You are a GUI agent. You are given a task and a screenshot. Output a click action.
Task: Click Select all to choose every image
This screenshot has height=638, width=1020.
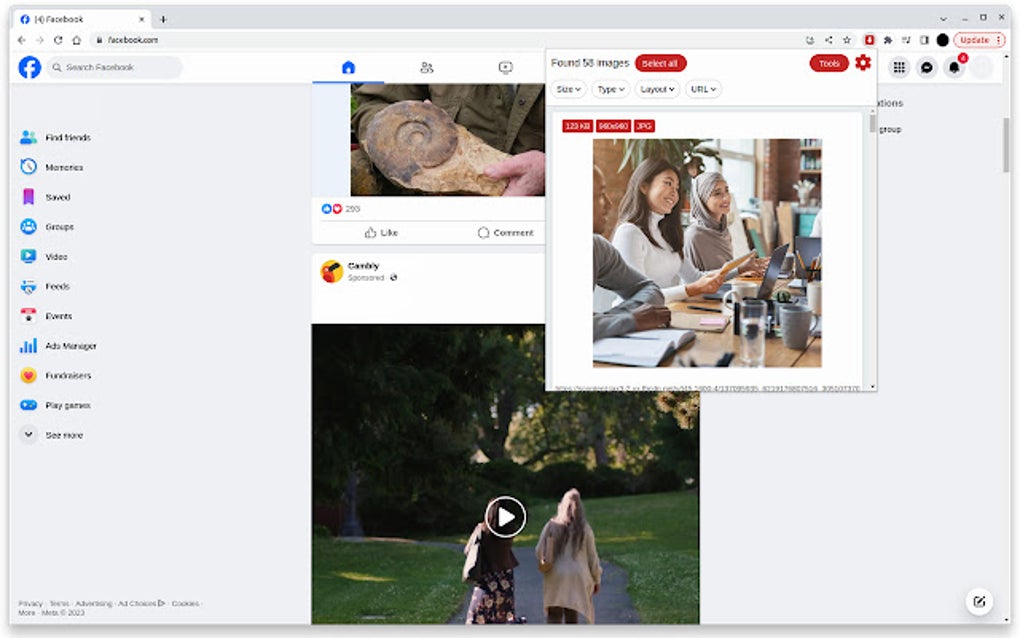[659, 62]
